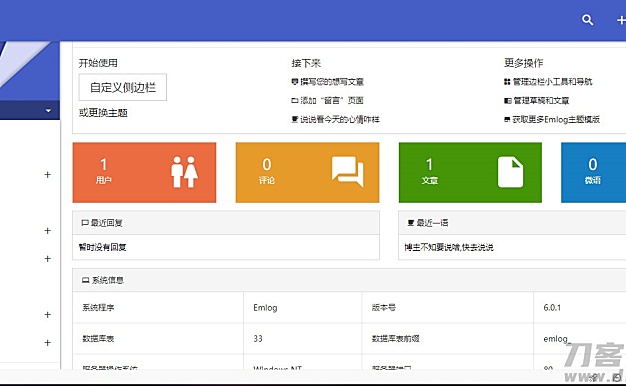The width and height of the screenshot is (626, 386).
Task: Click the 最近一语 panel header
Action: pos(512,223)
